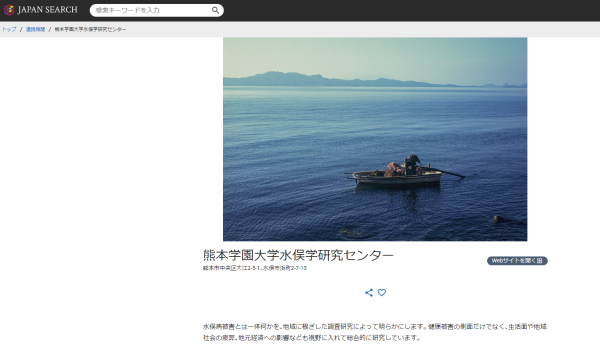Click the magnifying glass search icon

(x=215, y=10)
